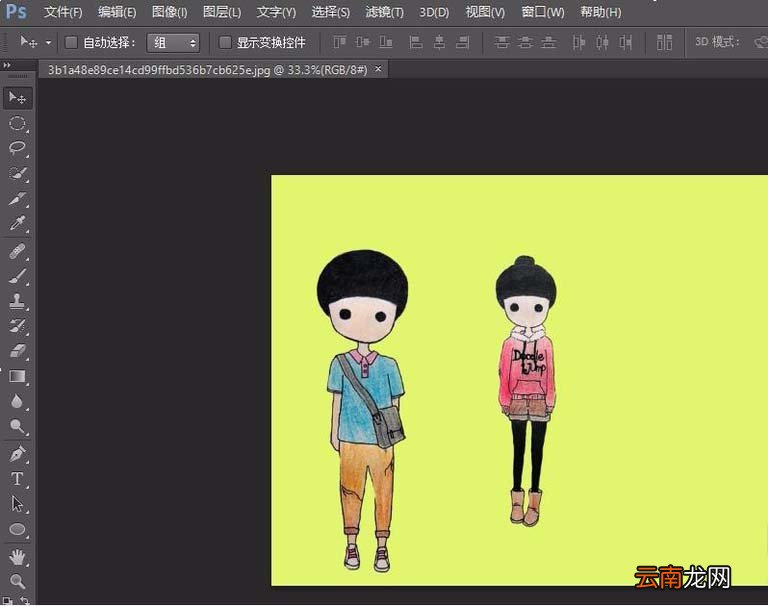Open the 窗口(W) menu
The width and height of the screenshot is (768, 606).
click(543, 12)
